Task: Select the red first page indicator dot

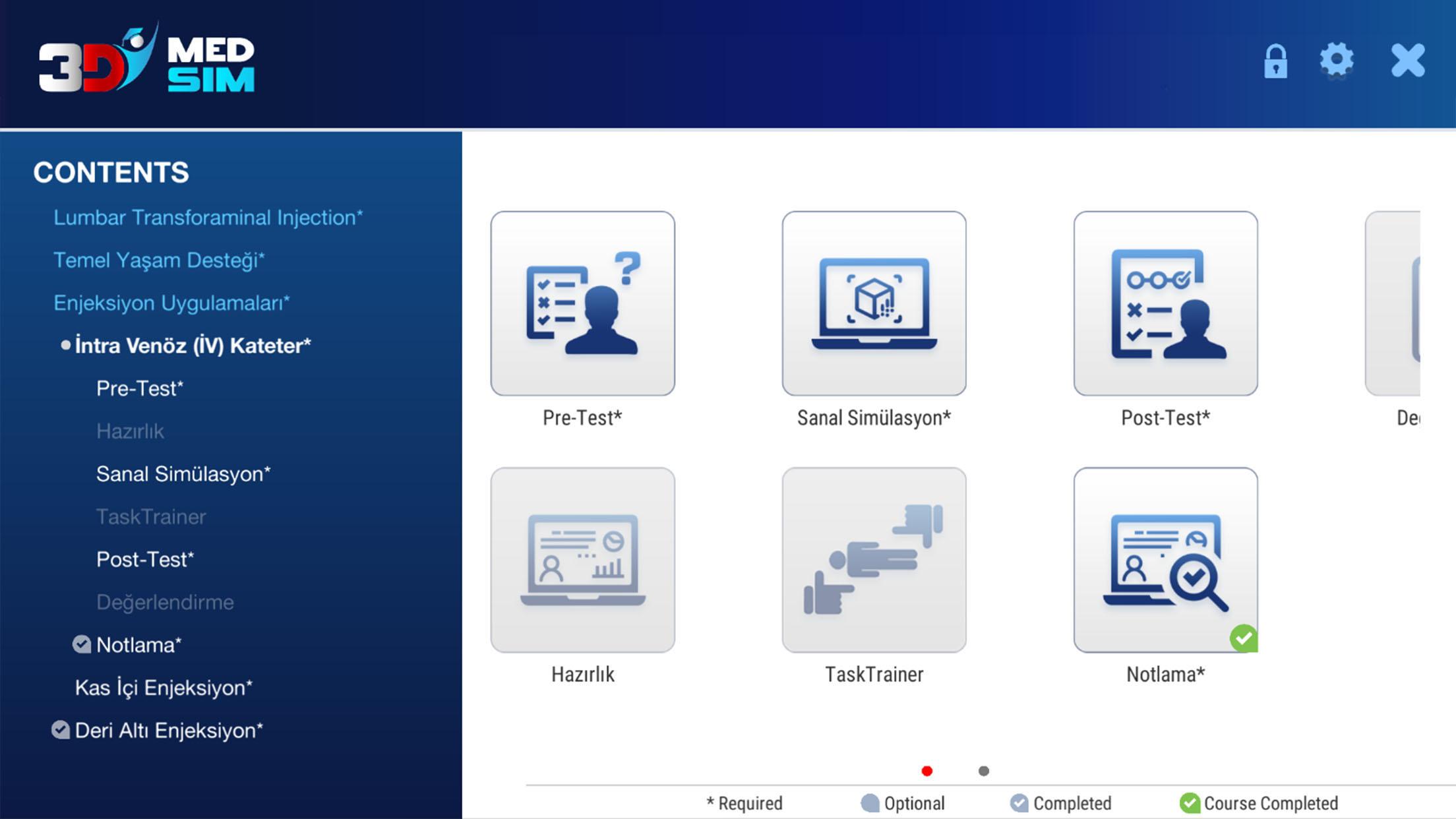Action: click(926, 771)
